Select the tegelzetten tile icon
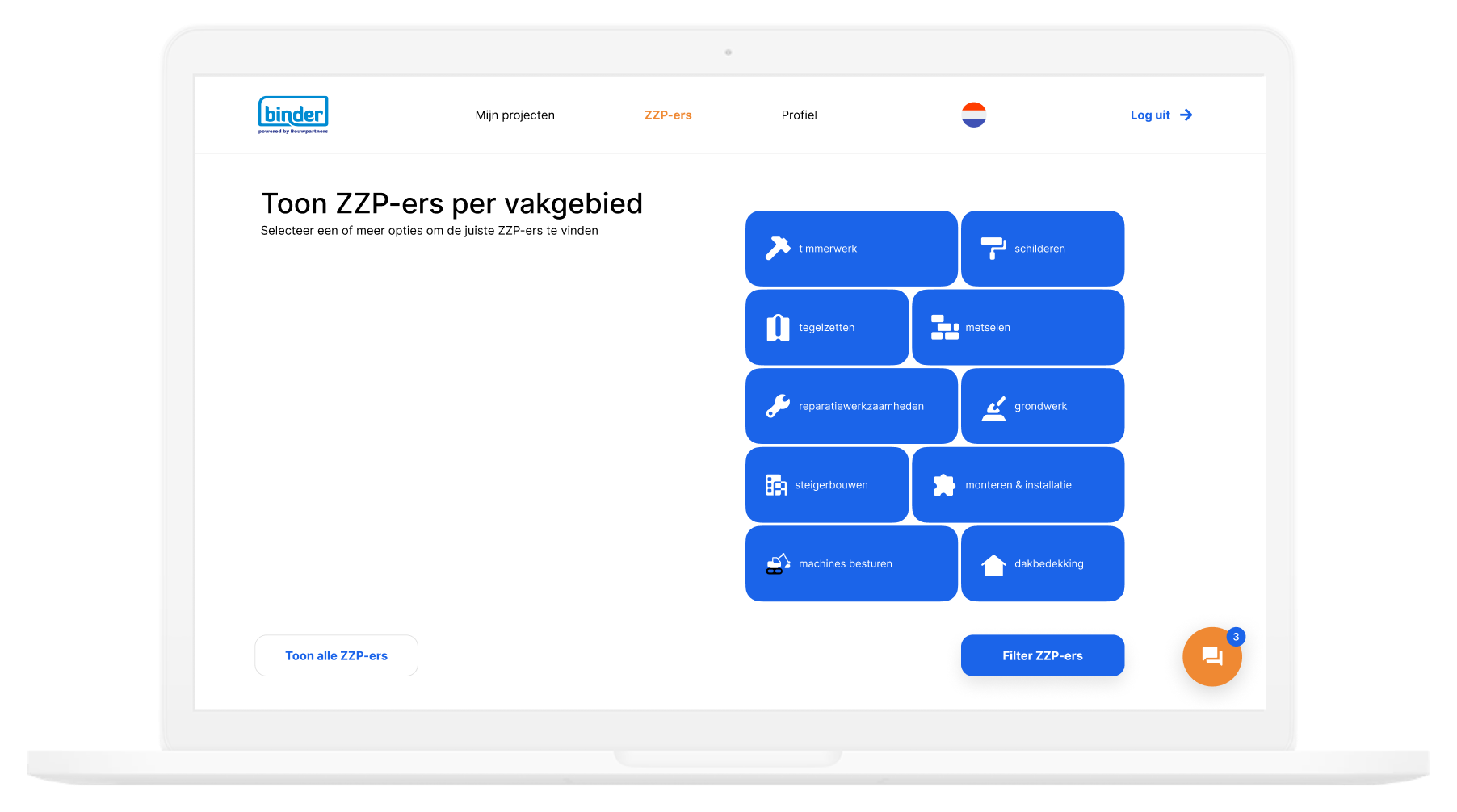1457x812 pixels. pyautogui.click(x=778, y=328)
